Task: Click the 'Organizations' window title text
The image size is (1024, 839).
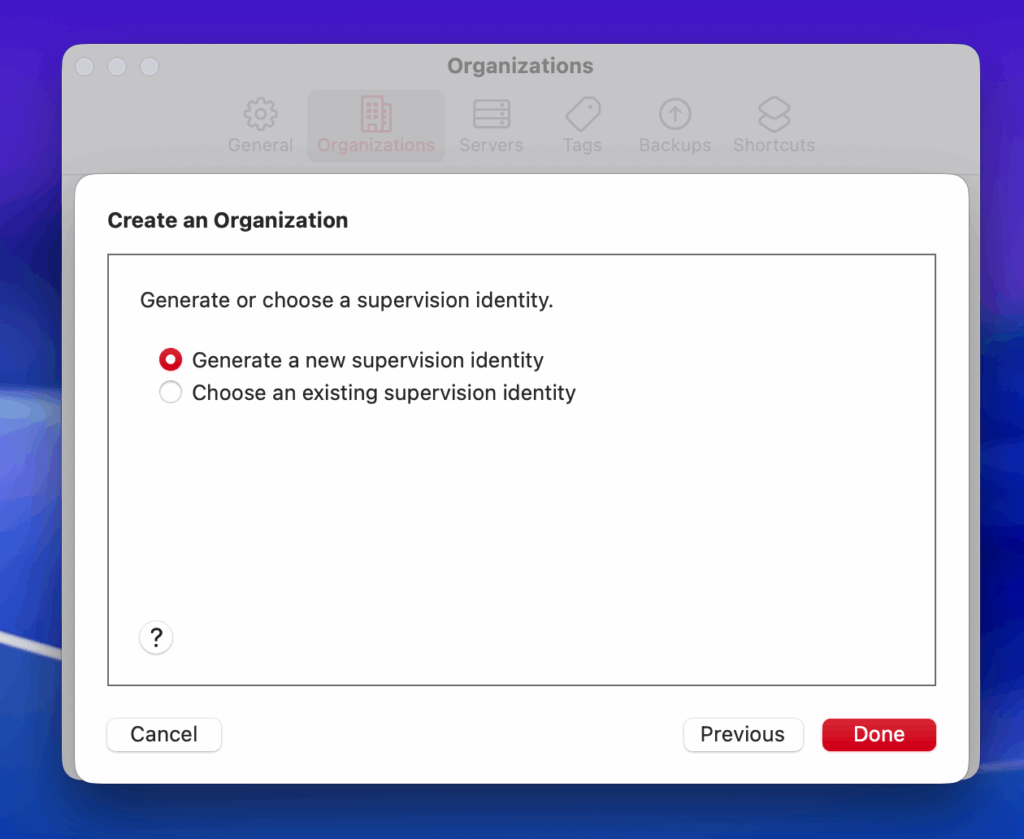Action: pos(520,66)
